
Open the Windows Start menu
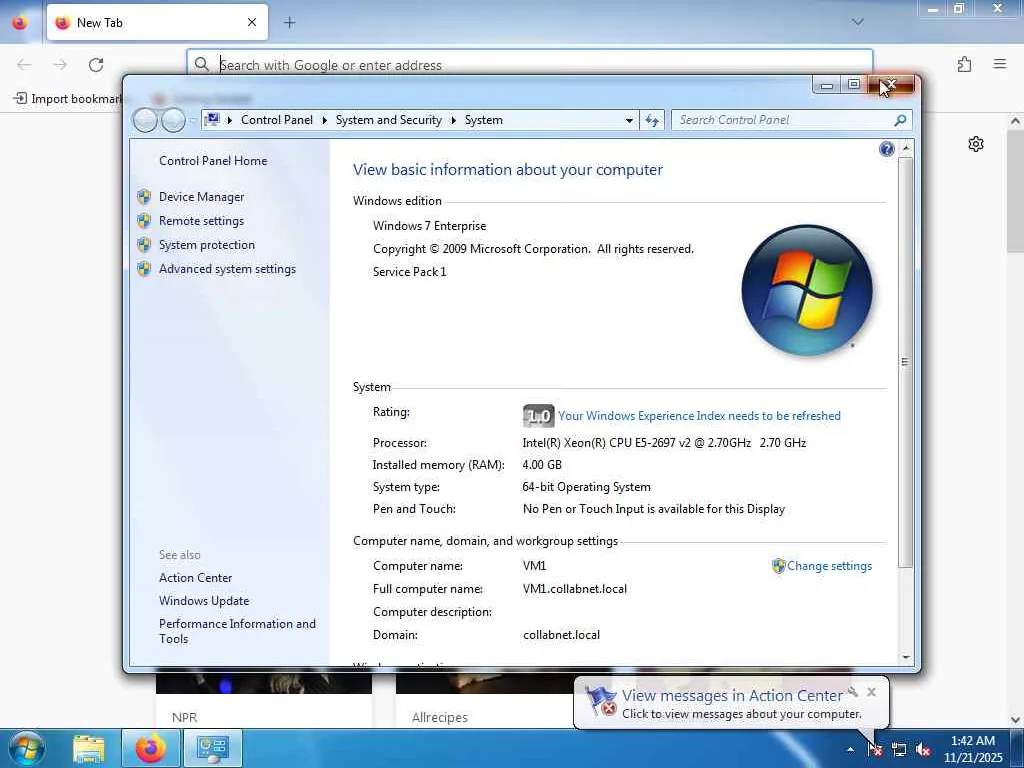tap(26, 748)
